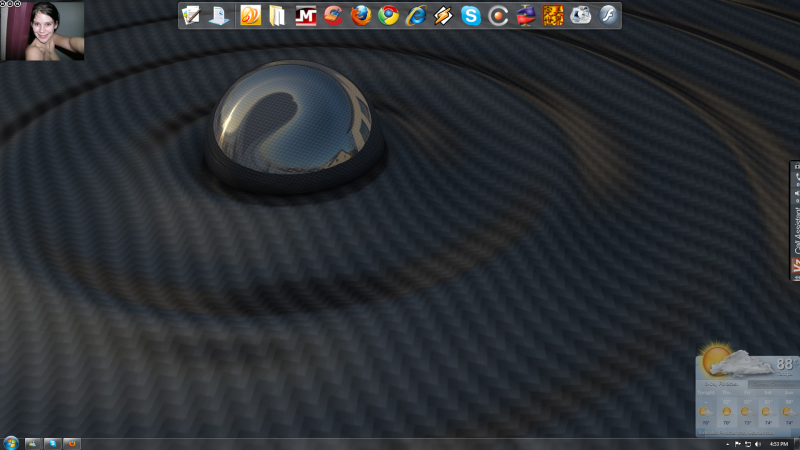
Task: Launch Skype from the dock
Action: click(471, 15)
